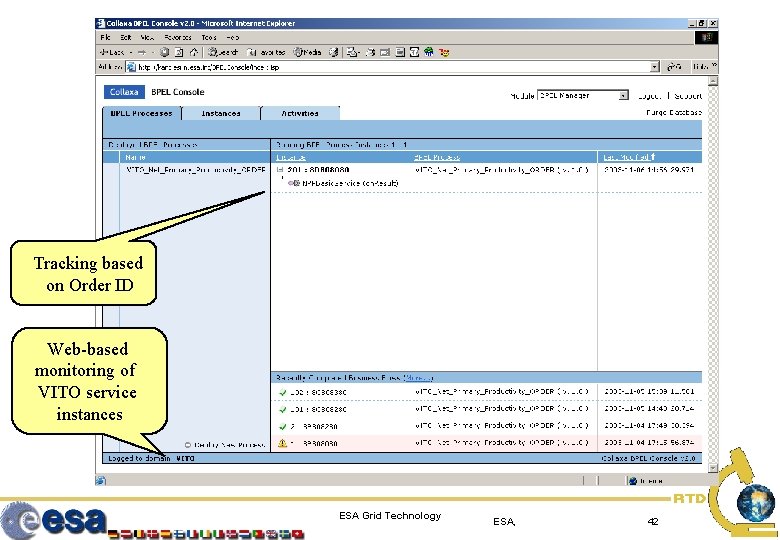Screen dimensions: 780x540
Task: Click the Print toolbar icon
Action: [x=370, y=52]
